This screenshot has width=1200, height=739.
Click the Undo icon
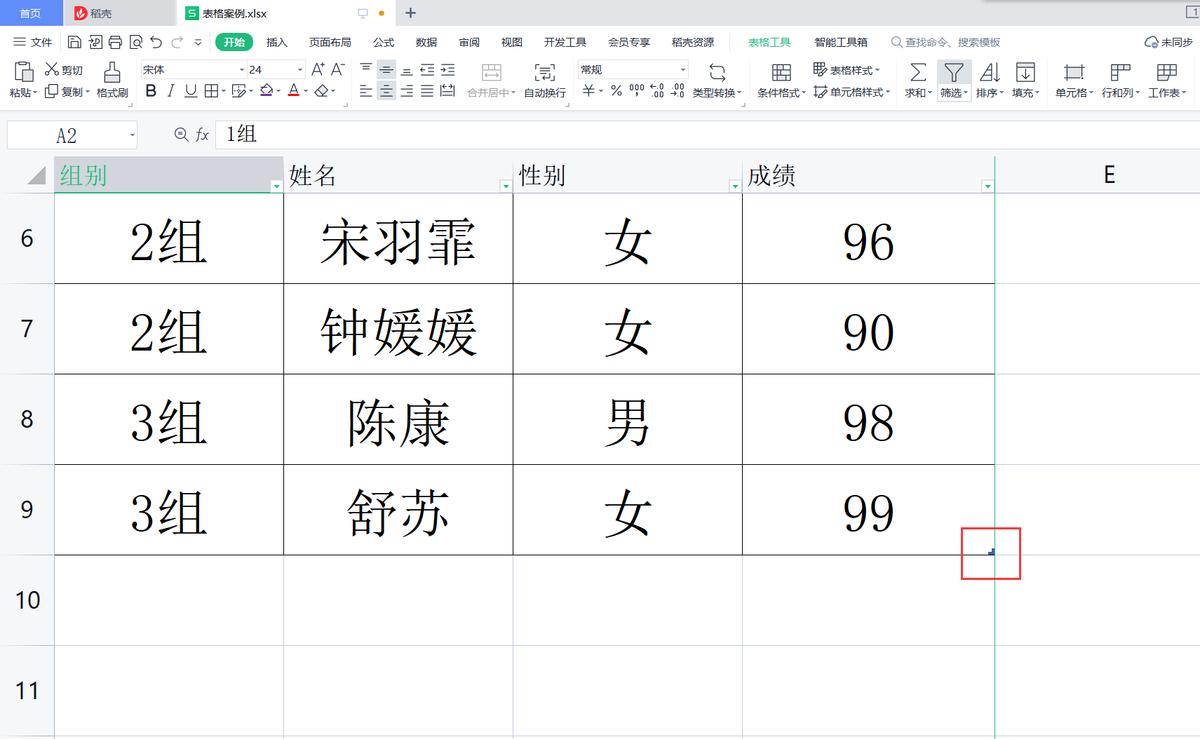coord(156,41)
